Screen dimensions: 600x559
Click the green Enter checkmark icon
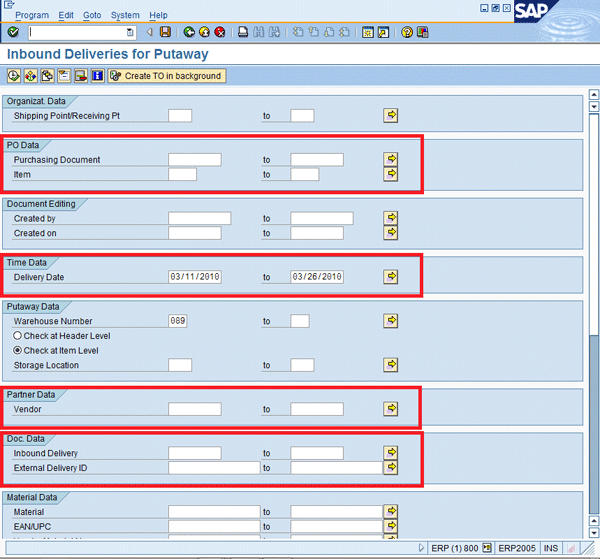(x=13, y=32)
